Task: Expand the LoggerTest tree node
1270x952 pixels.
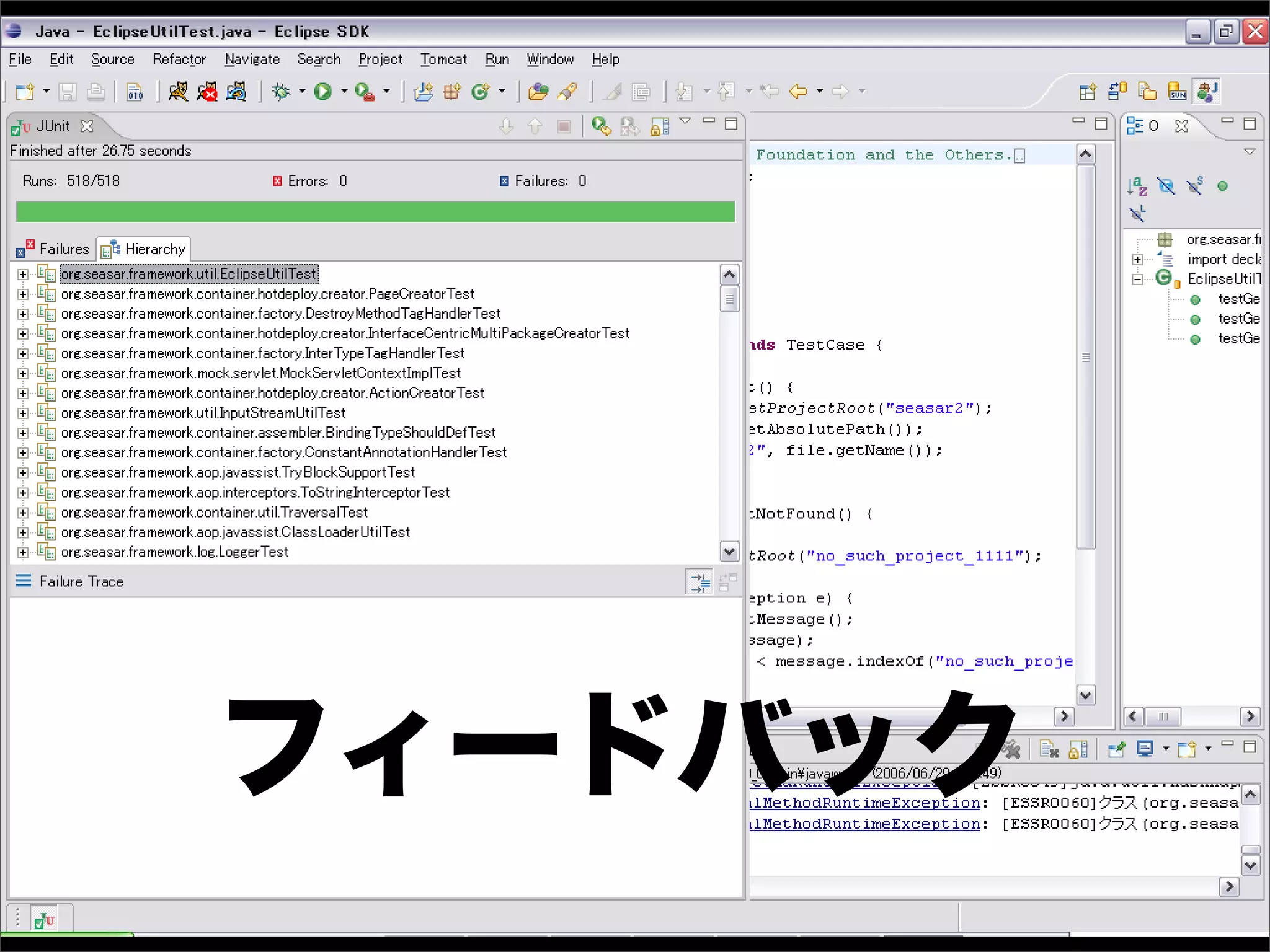Action: [x=22, y=552]
